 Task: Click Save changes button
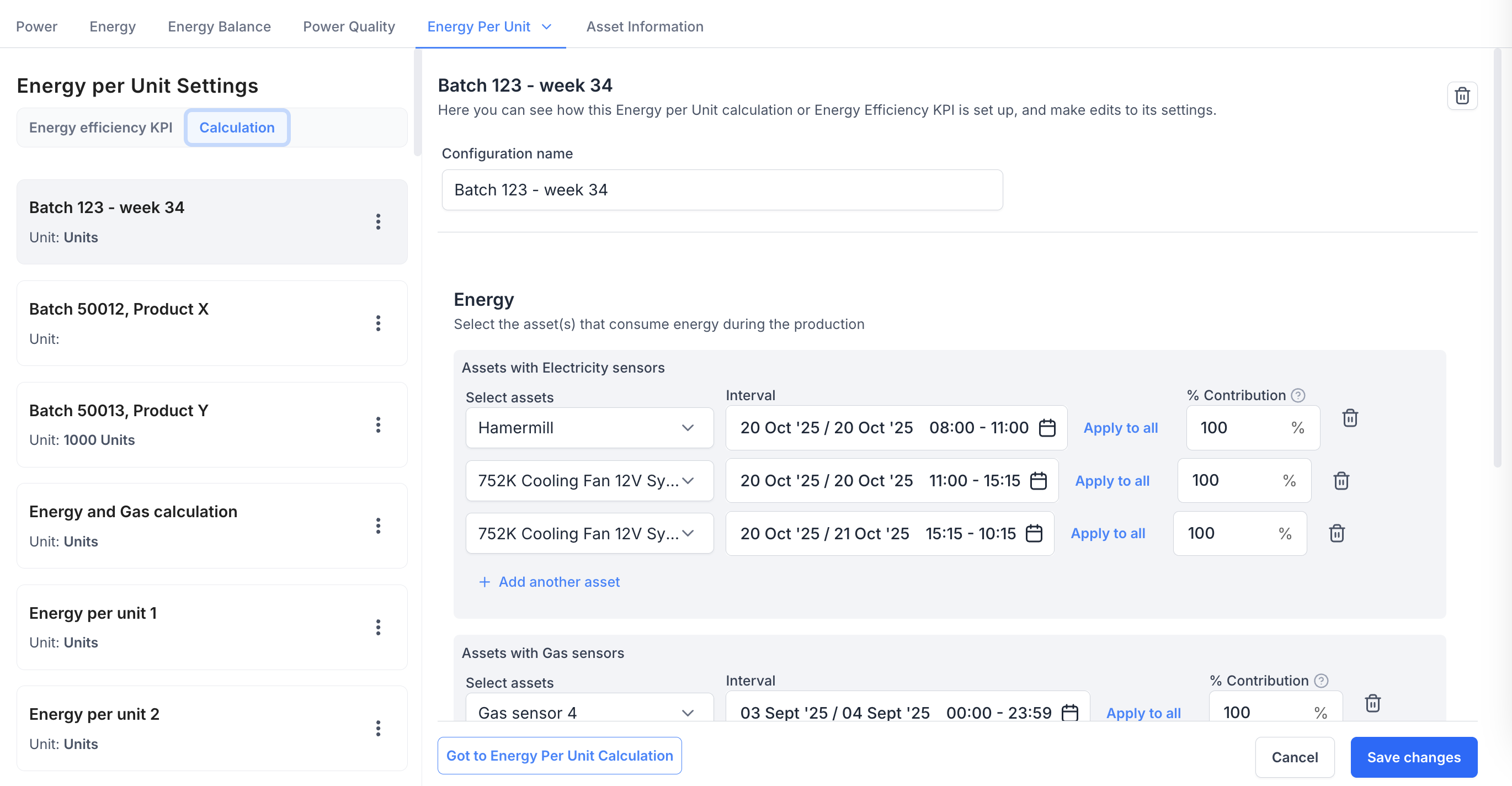click(x=1413, y=757)
